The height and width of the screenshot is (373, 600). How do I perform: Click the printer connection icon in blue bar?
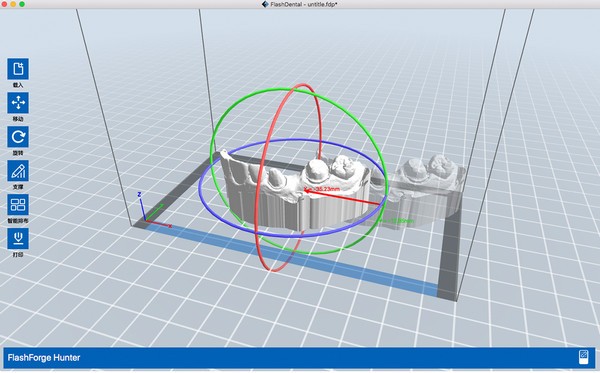[x=583, y=357]
